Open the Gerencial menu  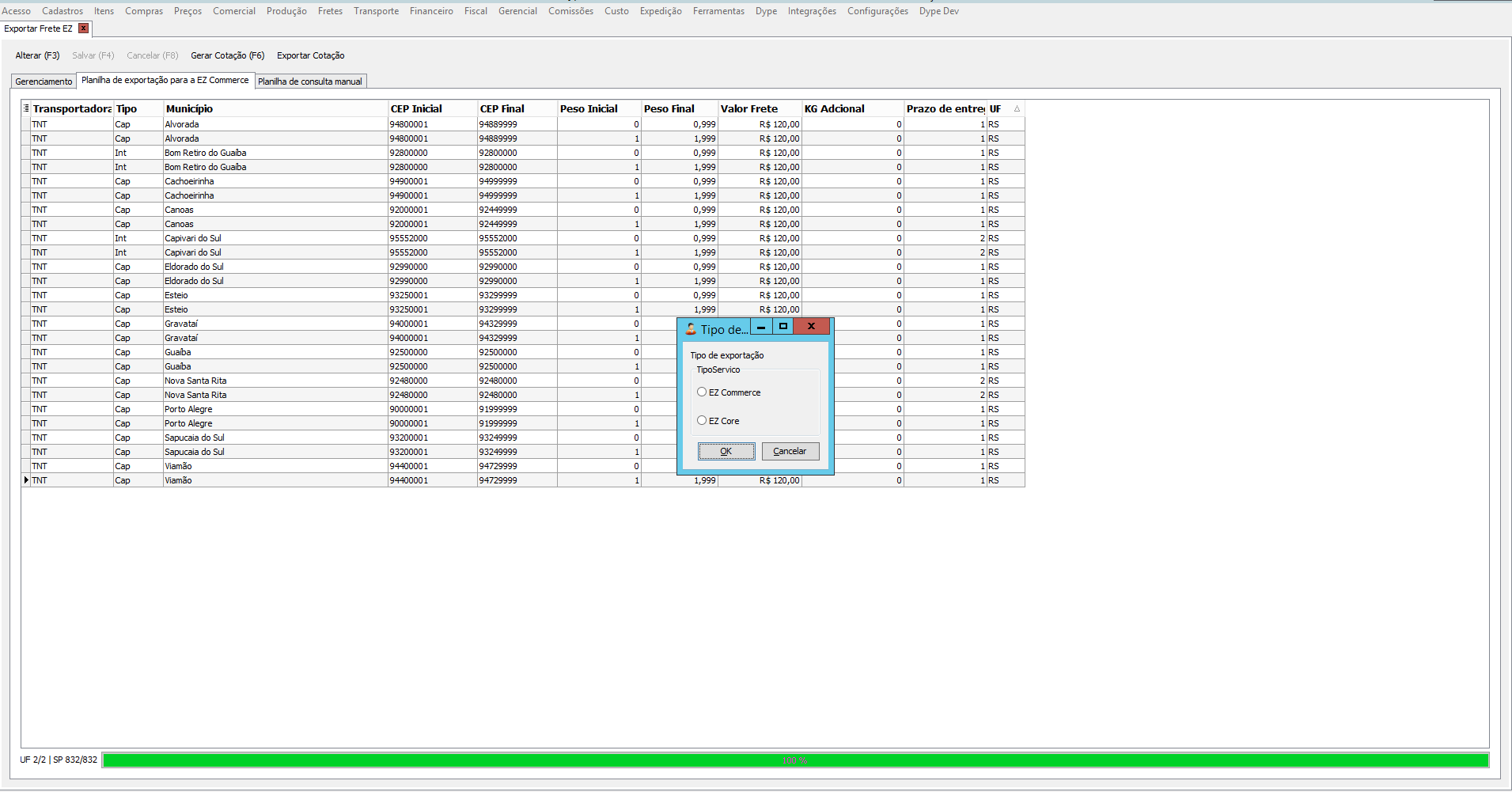[x=517, y=11]
